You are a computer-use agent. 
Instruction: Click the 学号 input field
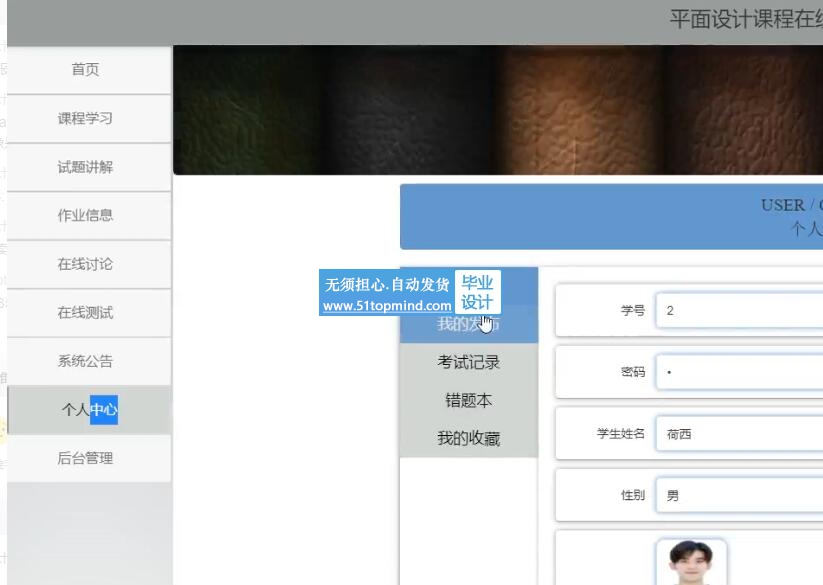pos(740,311)
